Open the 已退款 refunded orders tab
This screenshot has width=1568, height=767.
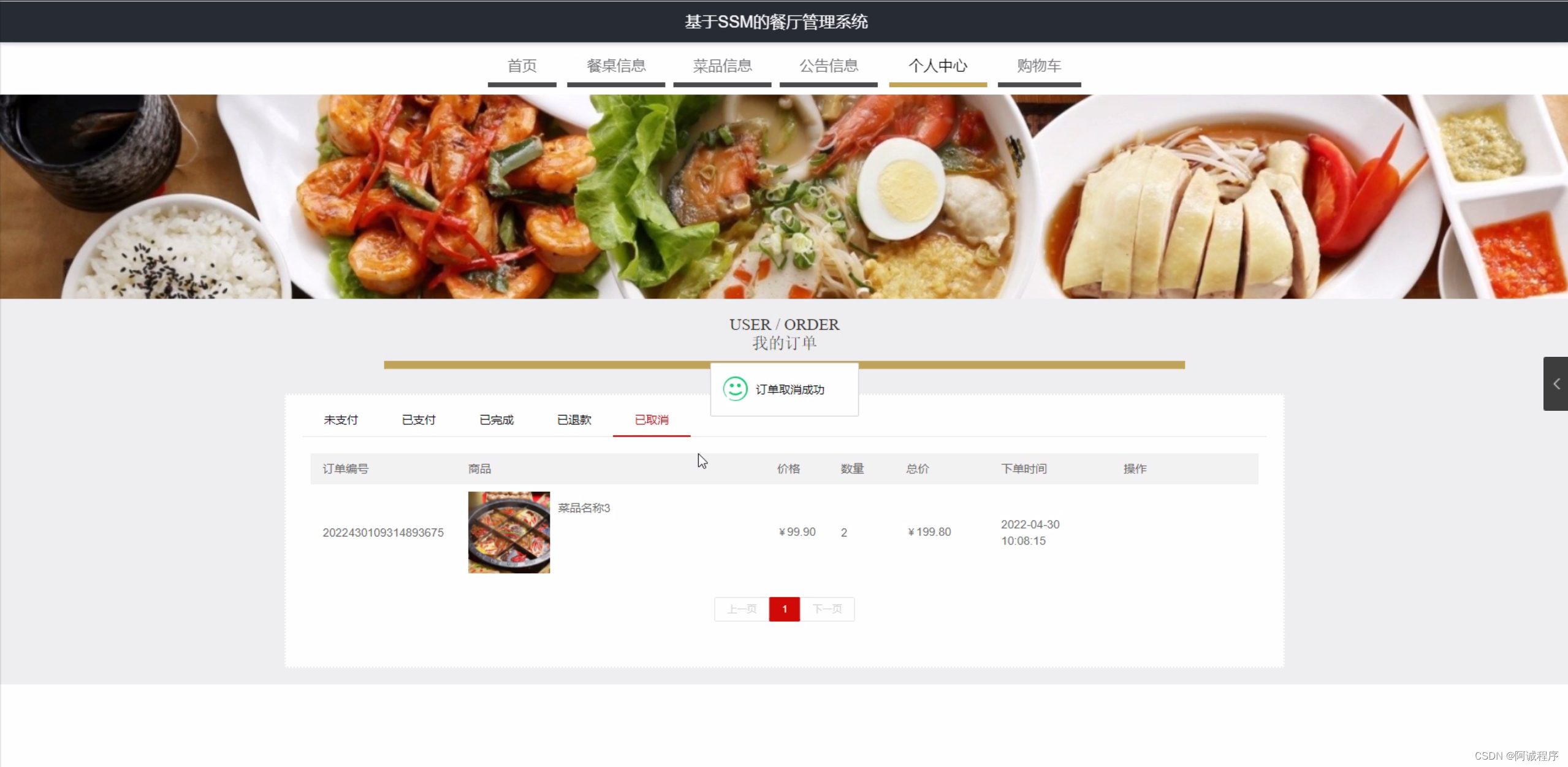(x=573, y=419)
